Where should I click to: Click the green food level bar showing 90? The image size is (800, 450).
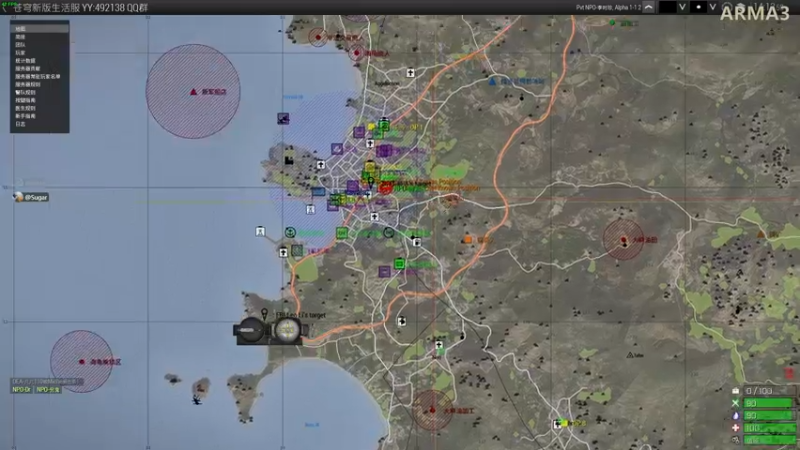pos(769,403)
